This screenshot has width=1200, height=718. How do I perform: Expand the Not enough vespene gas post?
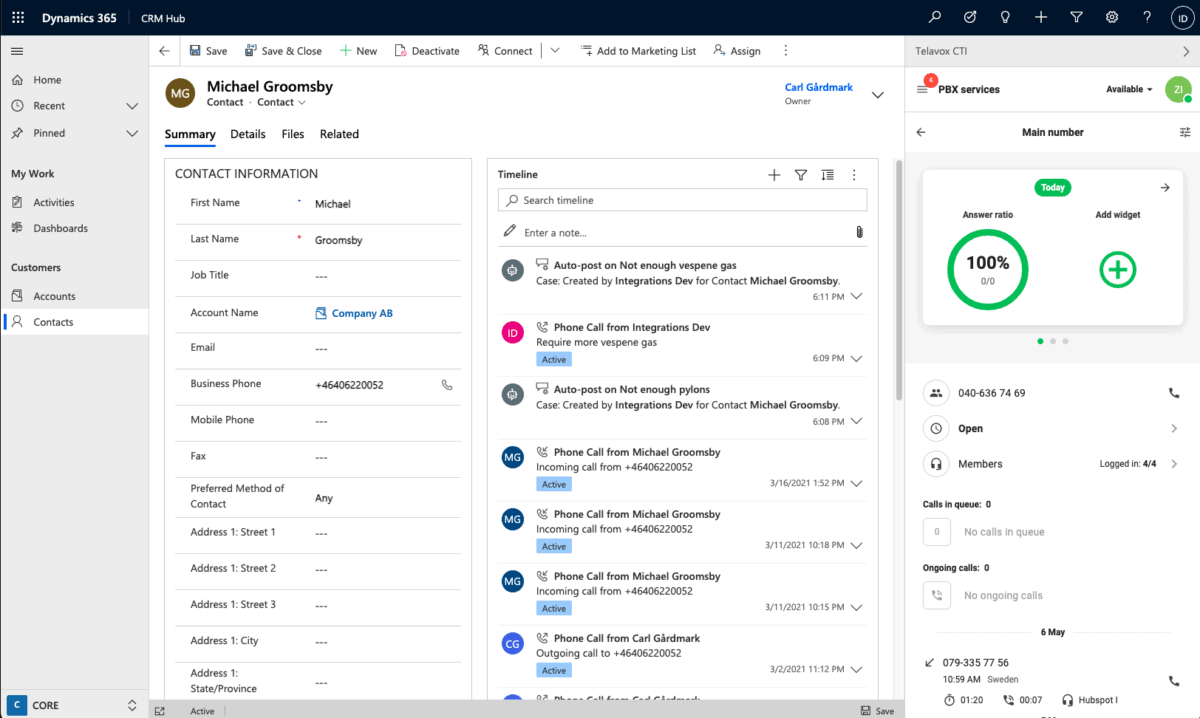click(x=855, y=297)
